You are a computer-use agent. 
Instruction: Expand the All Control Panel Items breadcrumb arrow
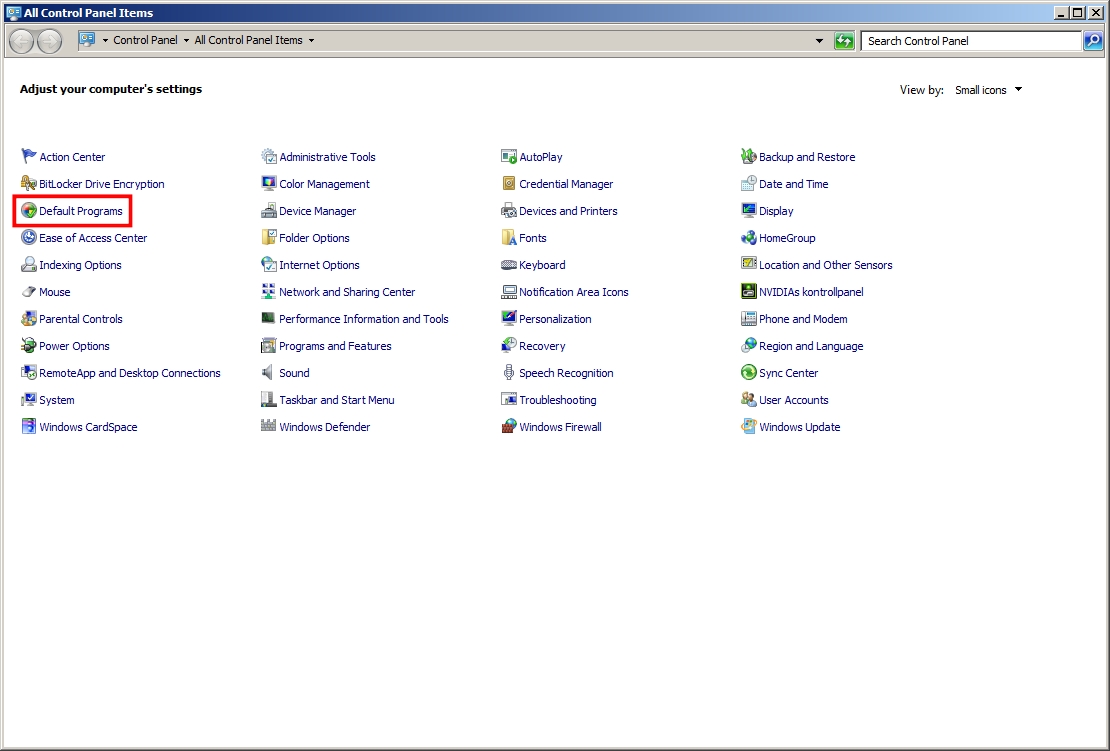point(311,40)
